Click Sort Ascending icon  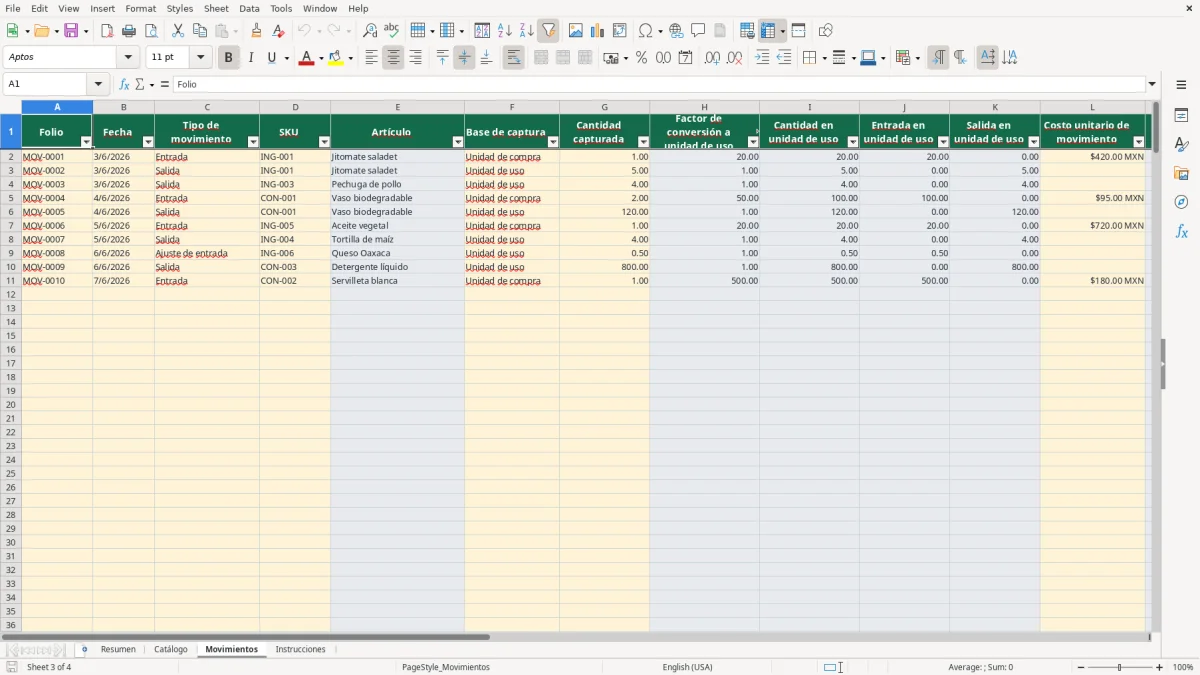(x=505, y=31)
